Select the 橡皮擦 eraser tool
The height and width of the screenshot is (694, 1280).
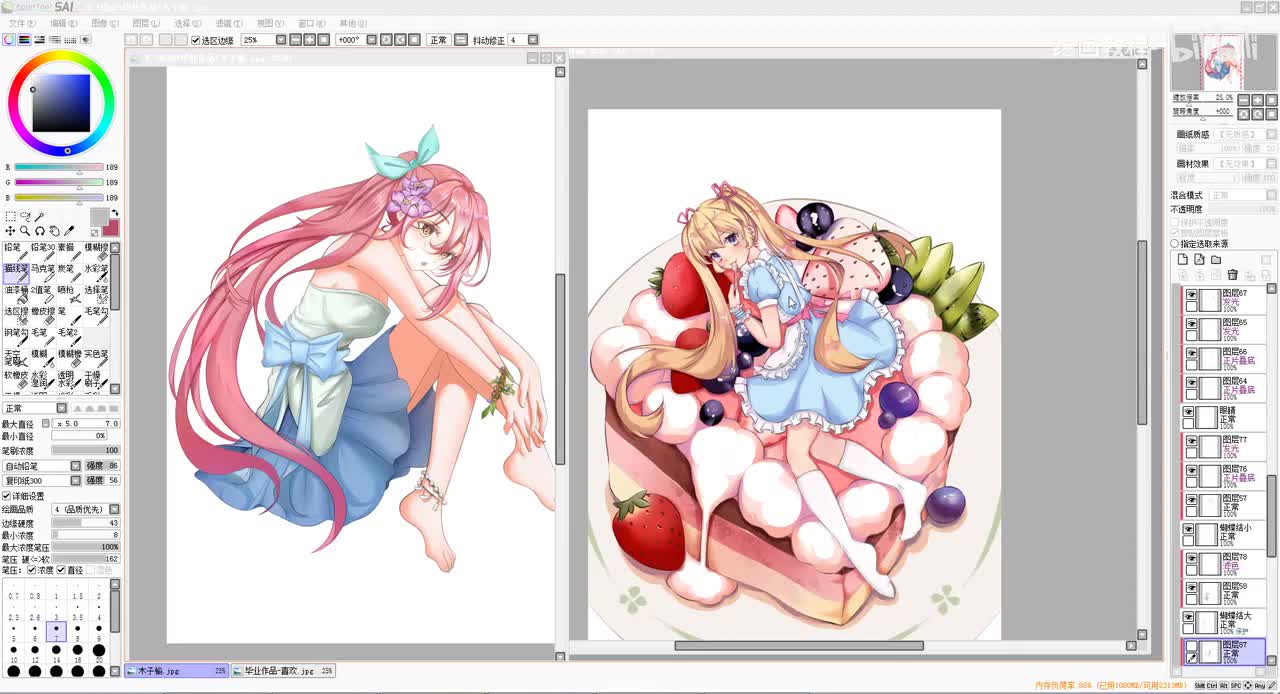[x=44, y=316]
